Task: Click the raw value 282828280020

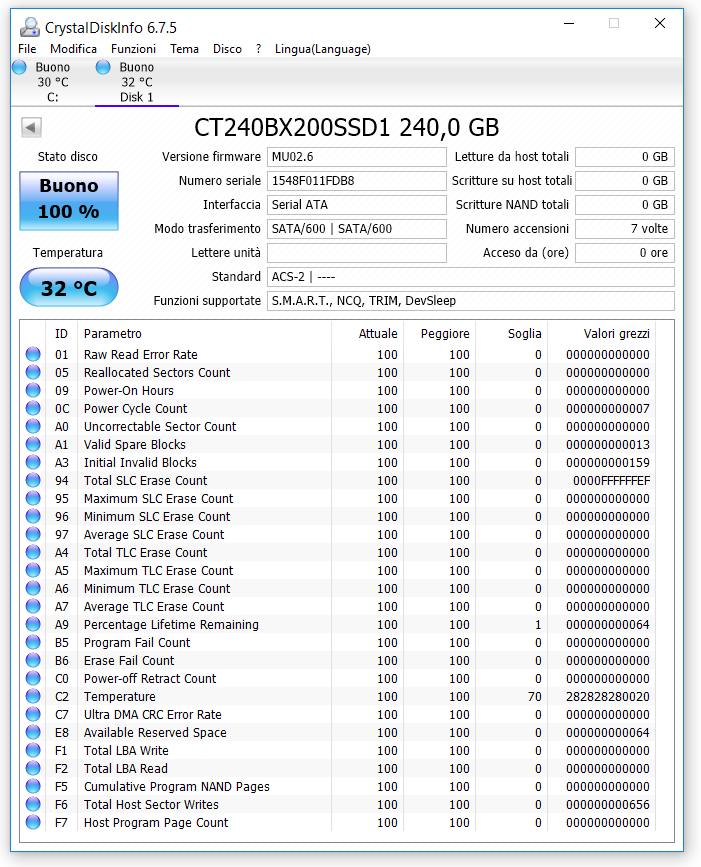Action: (608, 696)
